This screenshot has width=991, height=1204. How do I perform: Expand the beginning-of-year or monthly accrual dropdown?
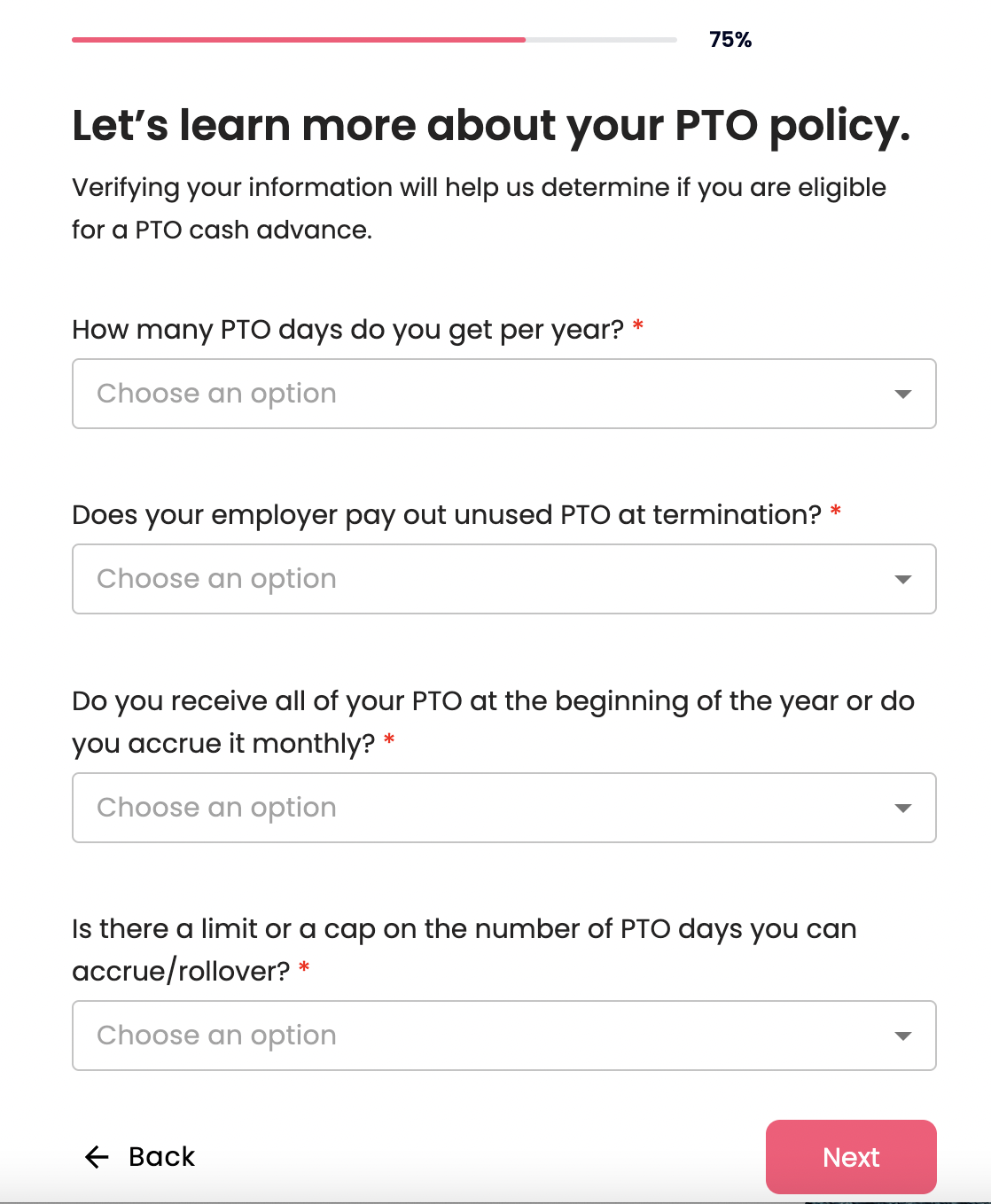pos(503,808)
